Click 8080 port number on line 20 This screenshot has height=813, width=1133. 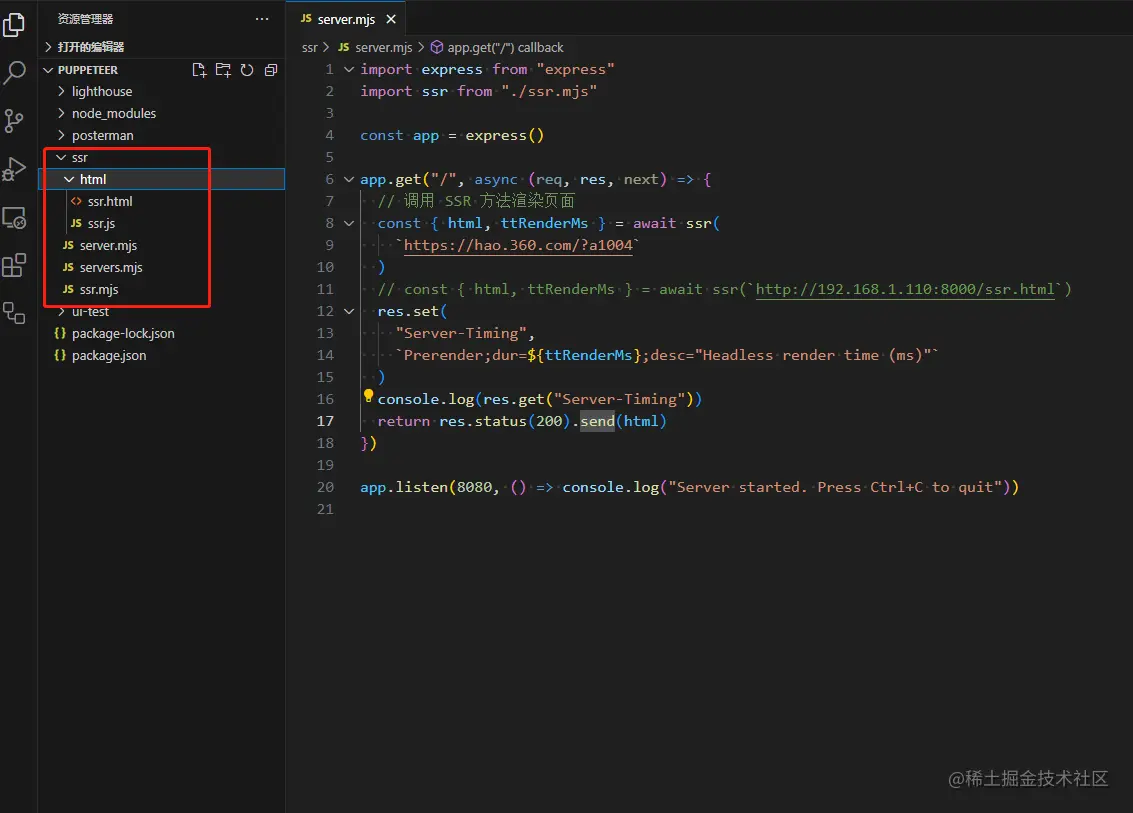[x=475, y=487]
